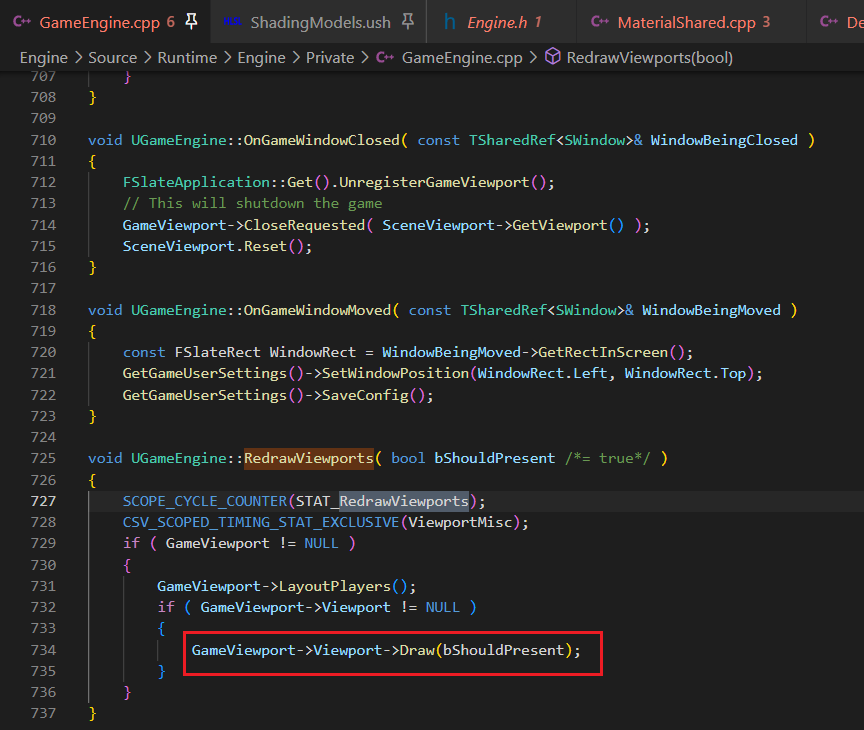Click the C++ file icon in breadcrumb
This screenshot has width=864, height=730.
click(385, 58)
